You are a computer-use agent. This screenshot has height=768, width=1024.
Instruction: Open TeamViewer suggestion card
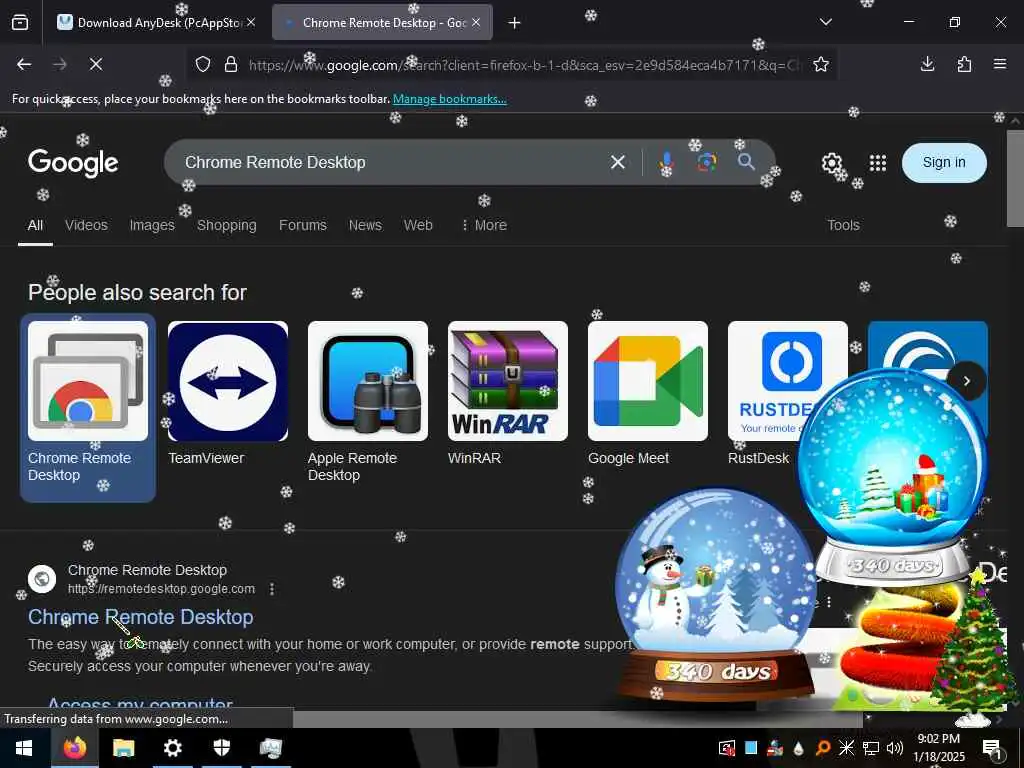pos(228,394)
